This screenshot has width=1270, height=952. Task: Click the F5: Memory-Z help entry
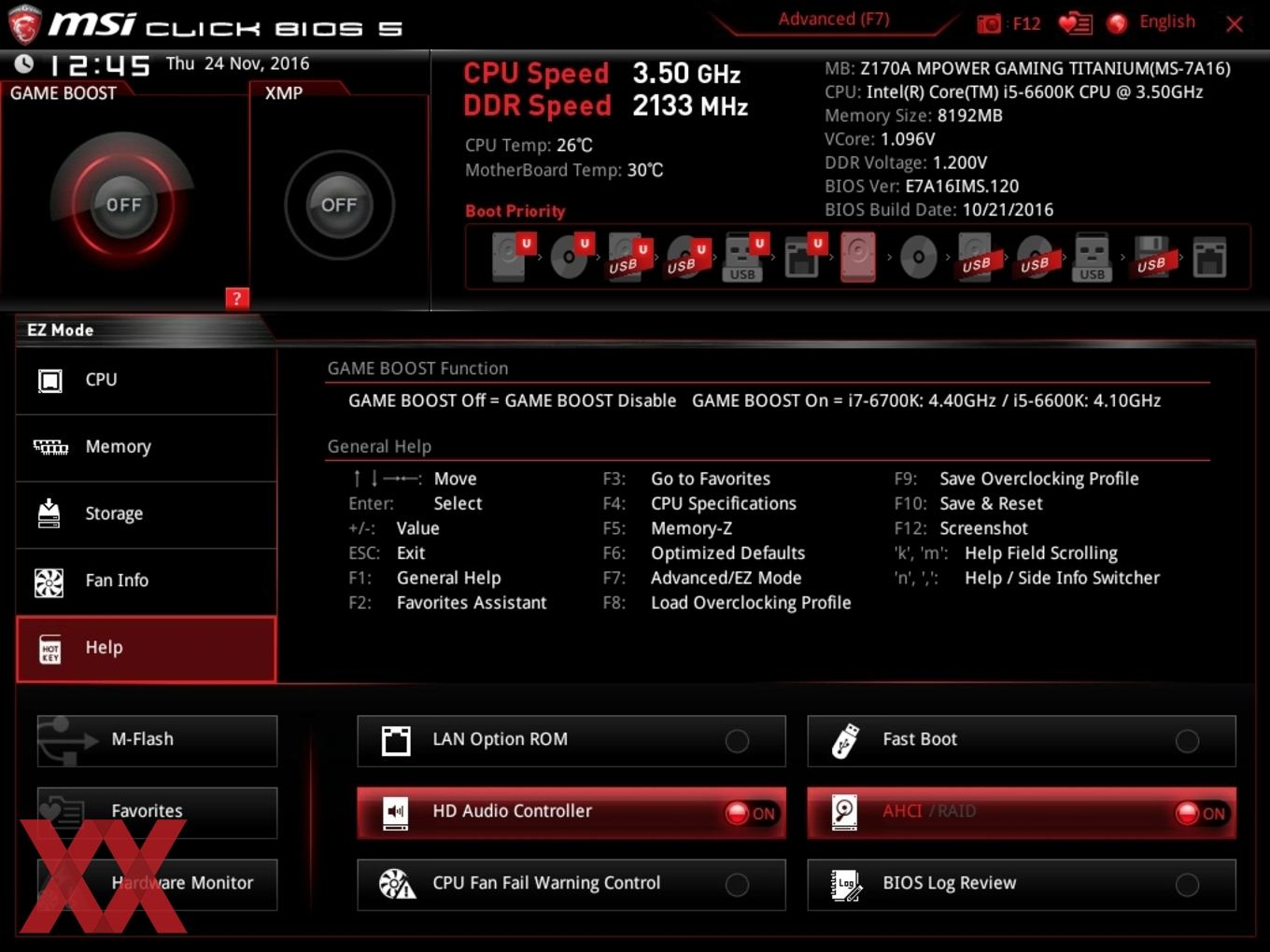pyautogui.click(x=668, y=528)
